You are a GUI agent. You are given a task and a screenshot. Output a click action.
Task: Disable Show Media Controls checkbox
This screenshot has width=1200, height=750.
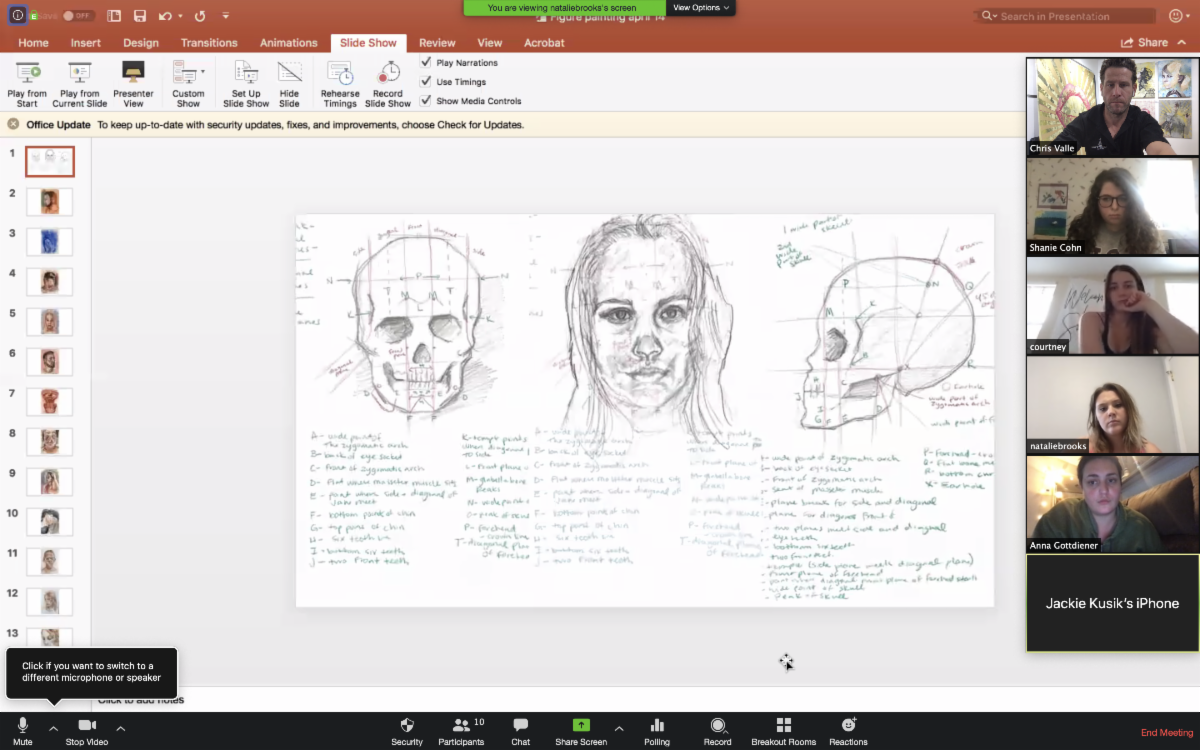tap(426, 100)
